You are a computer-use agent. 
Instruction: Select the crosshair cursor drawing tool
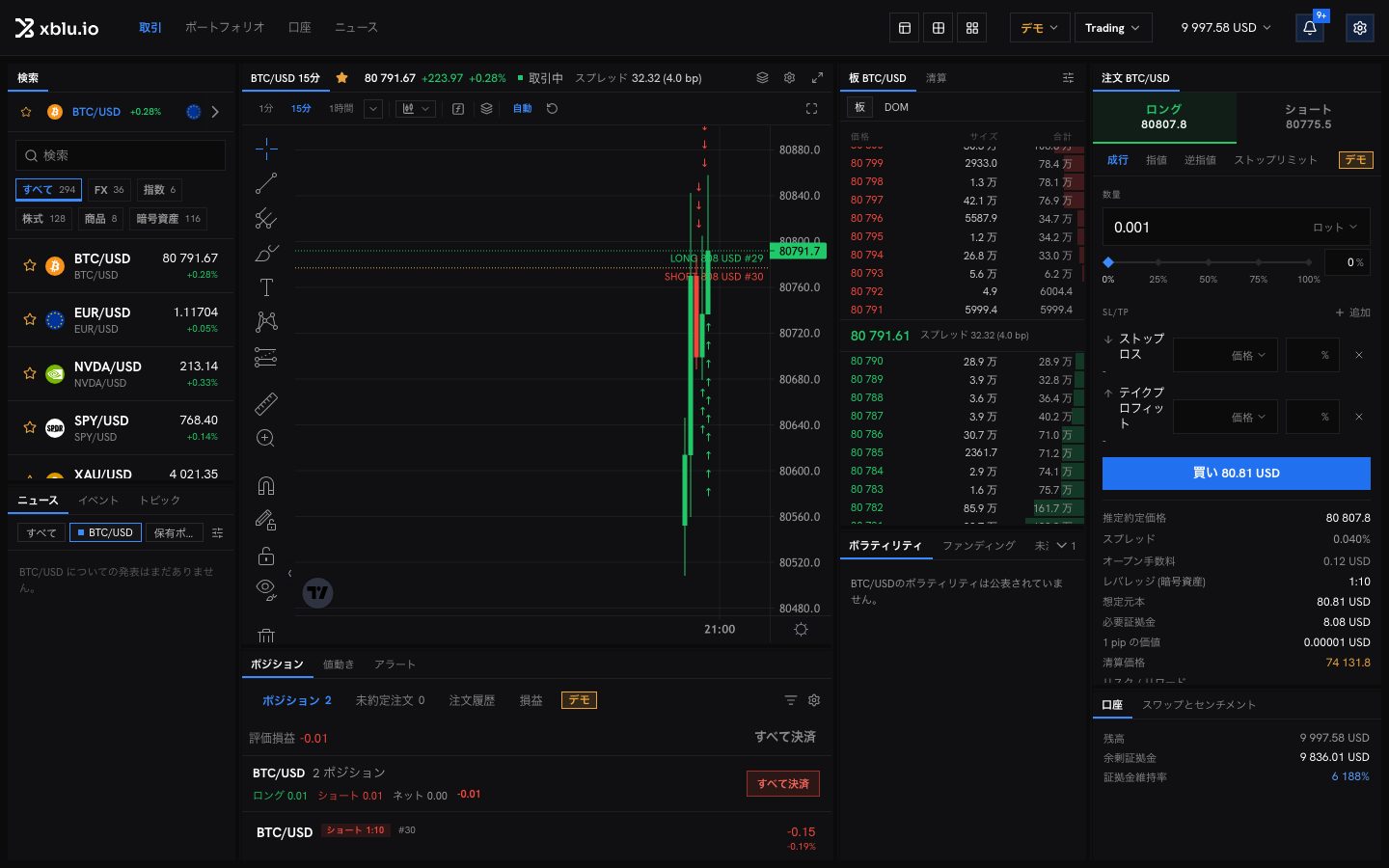click(x=266, y=148)
